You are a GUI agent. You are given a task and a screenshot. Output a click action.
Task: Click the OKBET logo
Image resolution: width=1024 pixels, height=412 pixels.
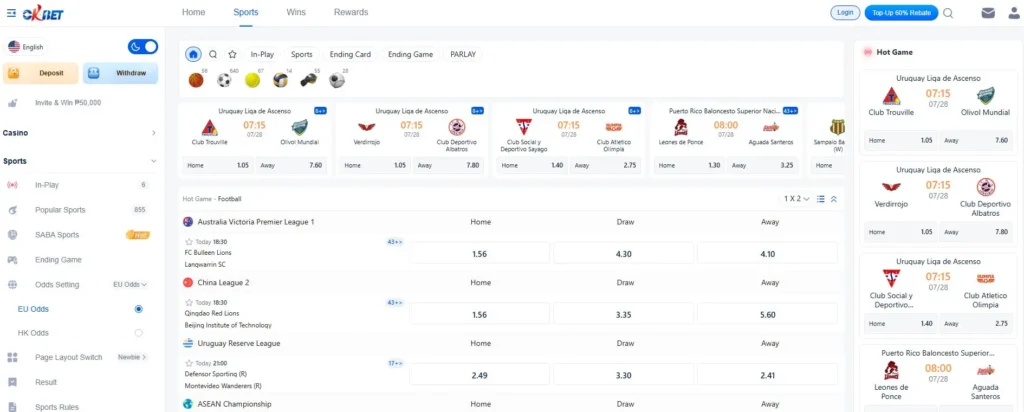[42, 14]
